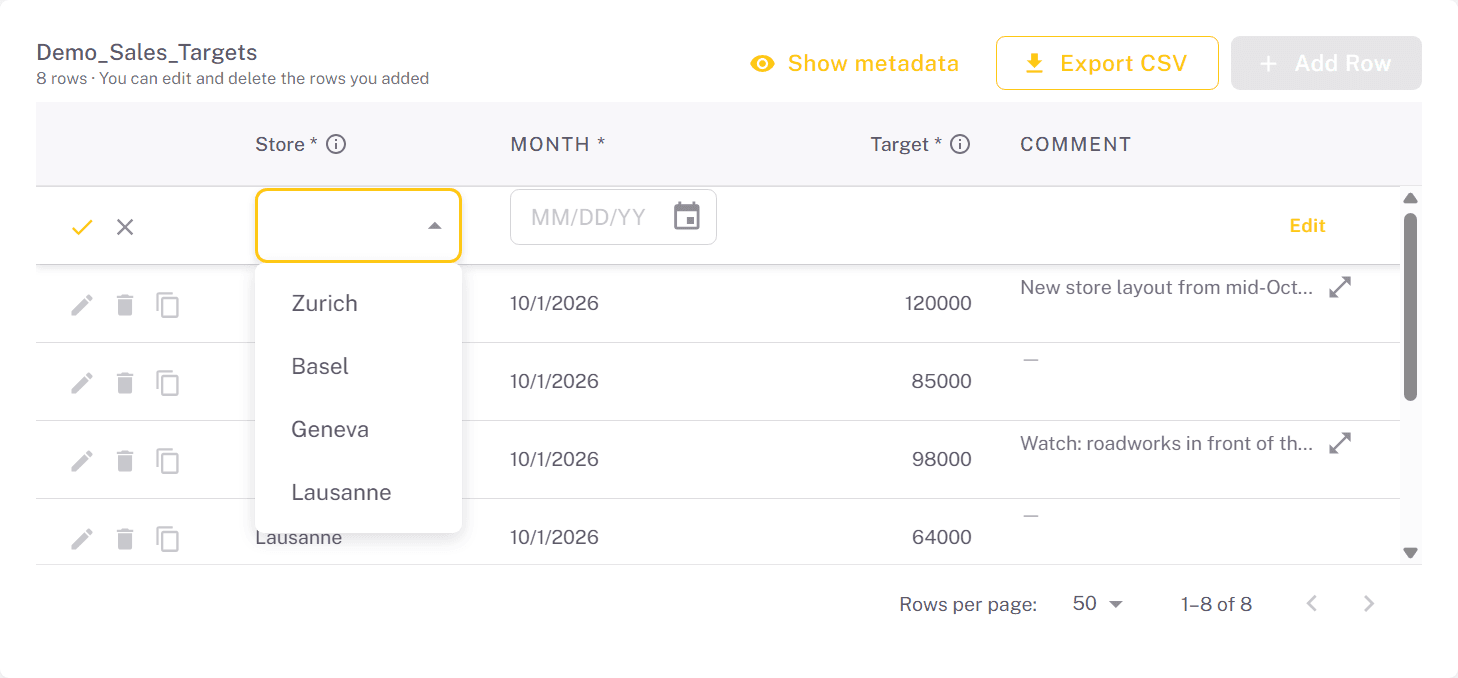The height and width of the screenshot is (678, 1458).
Task: Delete the row with target 85000
Action: point(125,382)
